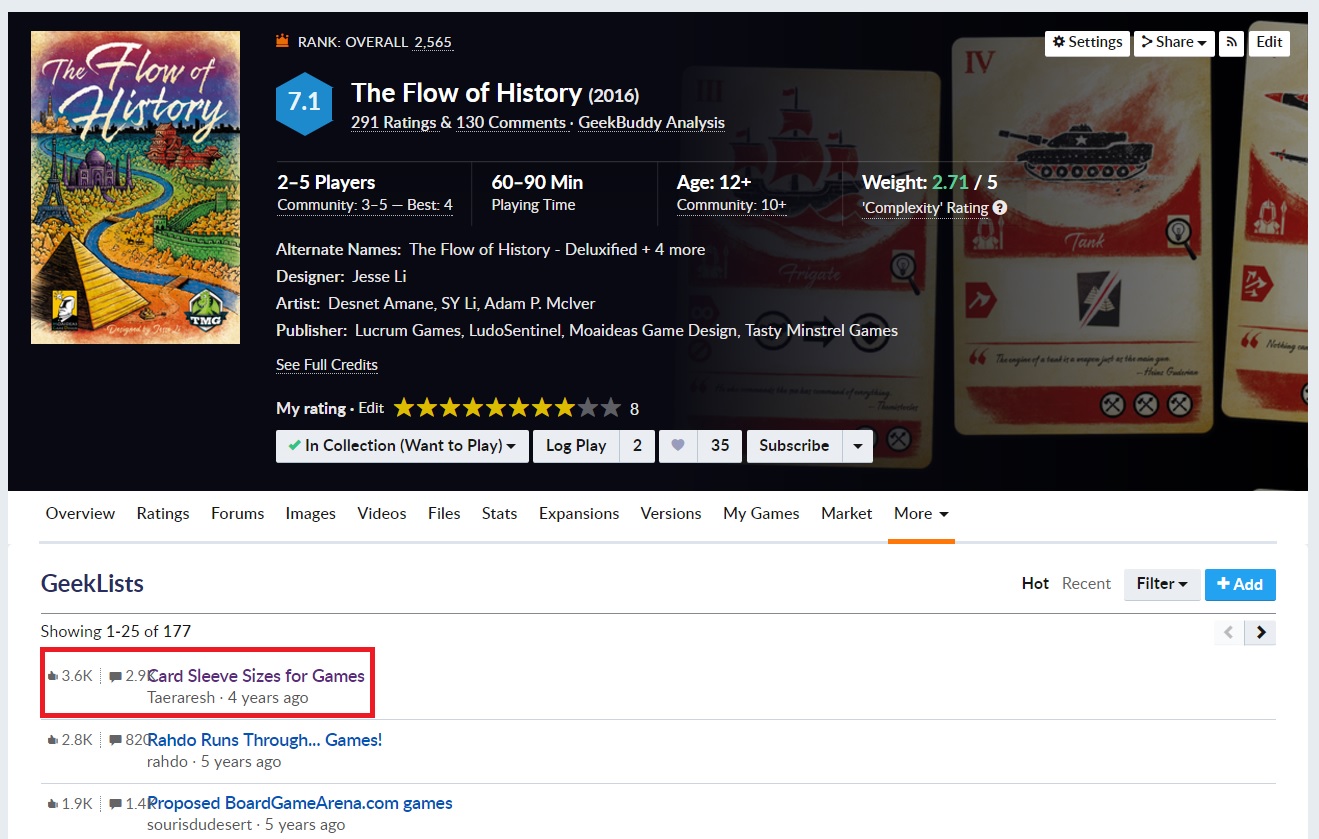This screenshot has width=1319, height=839.
Task: Sort GeekLists by Recent
Action: (1086, 584)
